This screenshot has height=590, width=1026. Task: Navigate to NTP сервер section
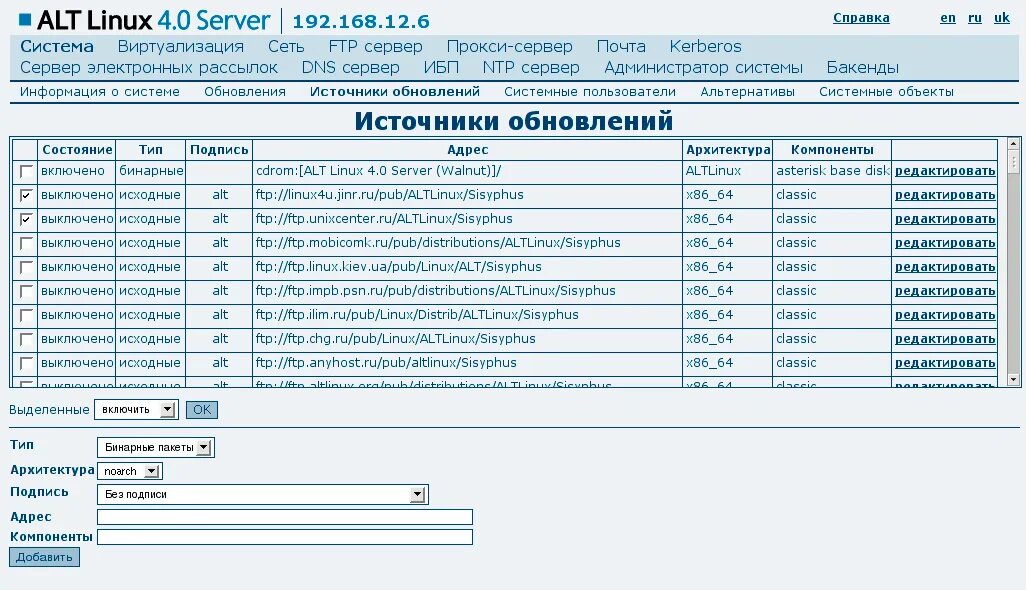[x=531, y=67]
